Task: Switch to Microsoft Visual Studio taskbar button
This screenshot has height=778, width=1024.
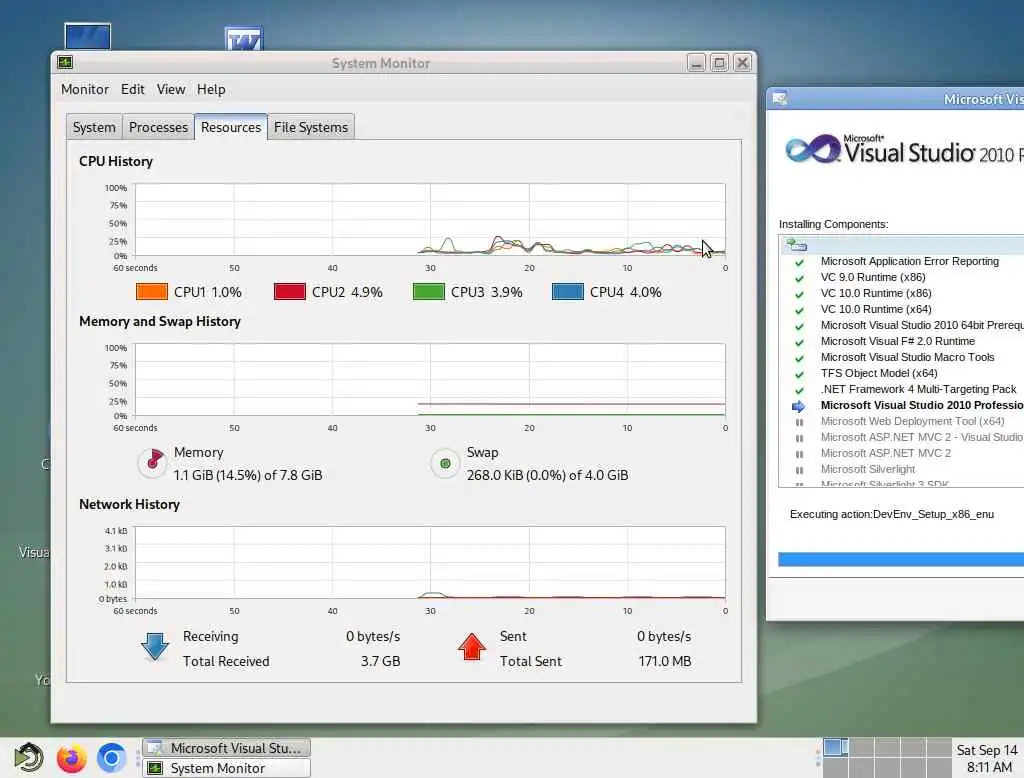Action: click(226, 748)
